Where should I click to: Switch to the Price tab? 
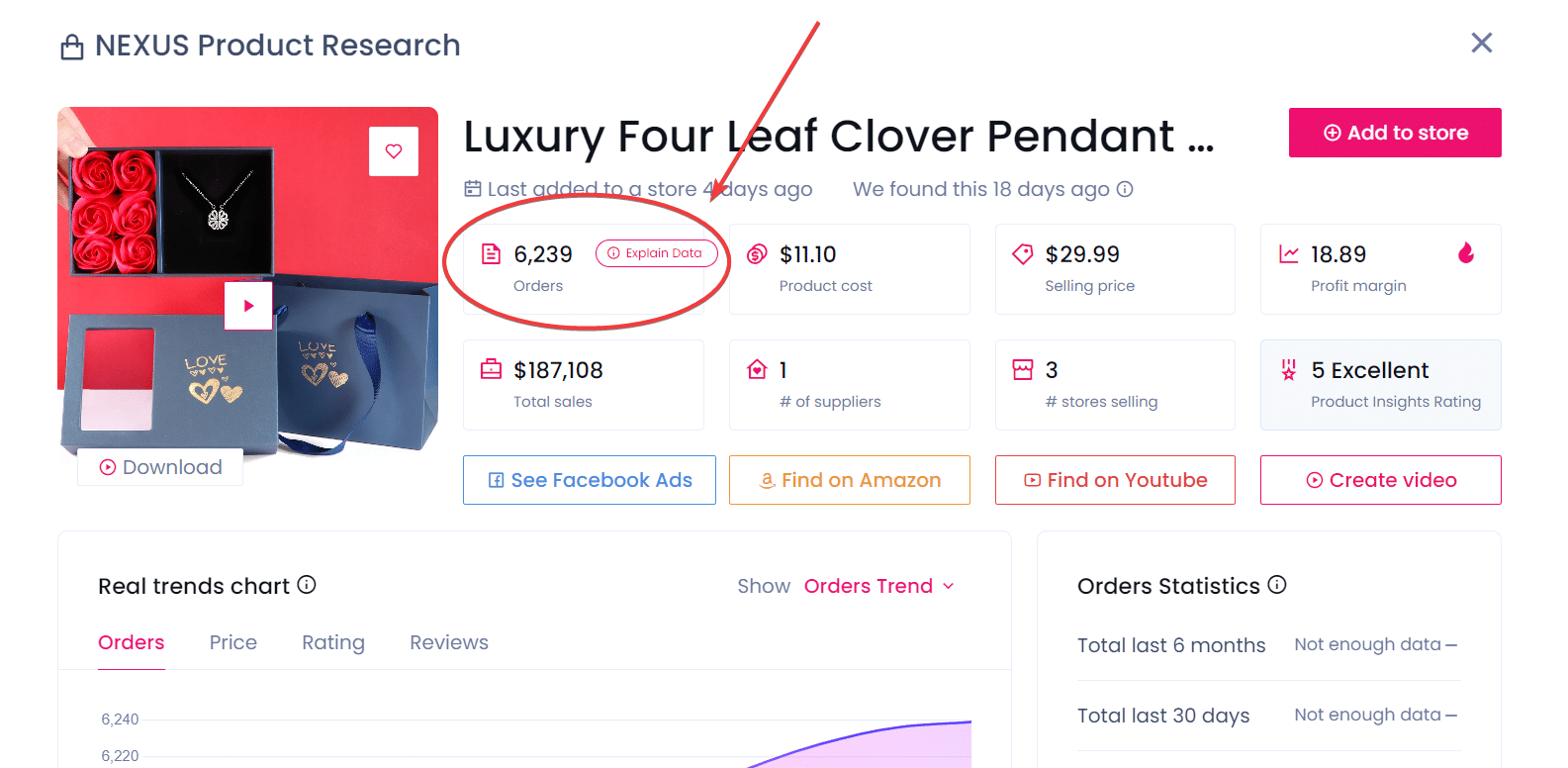(233, 642)
